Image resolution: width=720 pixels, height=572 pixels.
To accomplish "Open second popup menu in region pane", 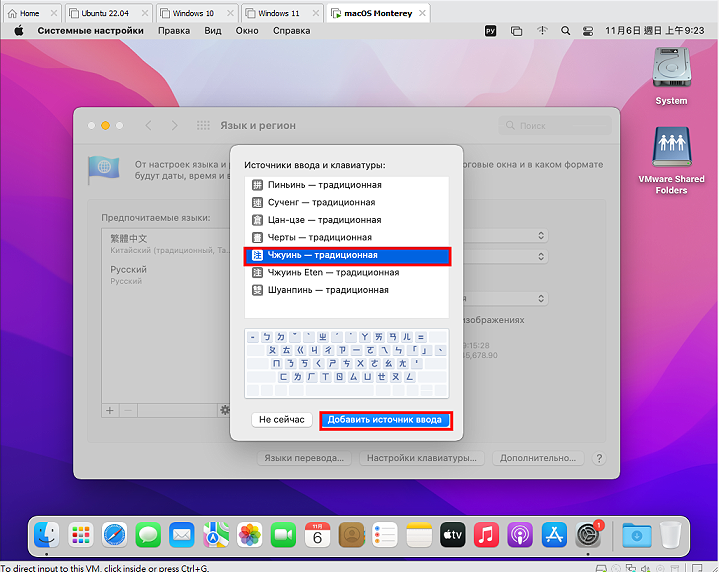I will (x=541, y=256).
